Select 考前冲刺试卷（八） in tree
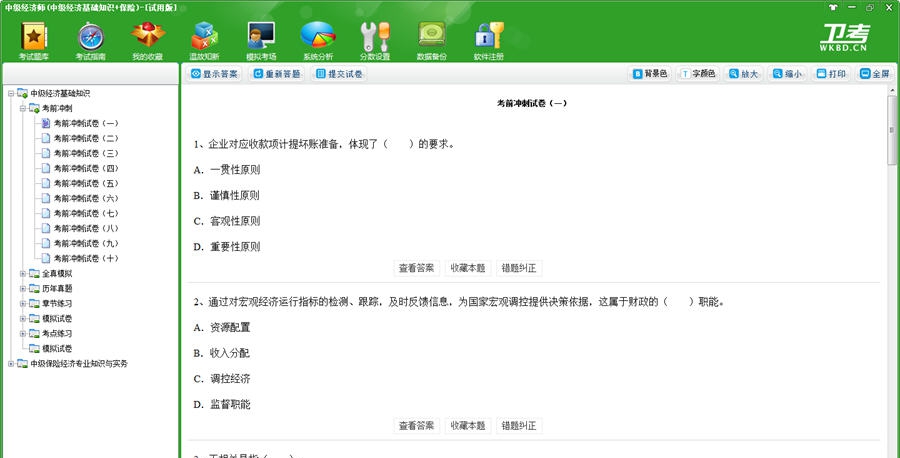This screenshot has width=900, height=458. click(x=86, y=228)
